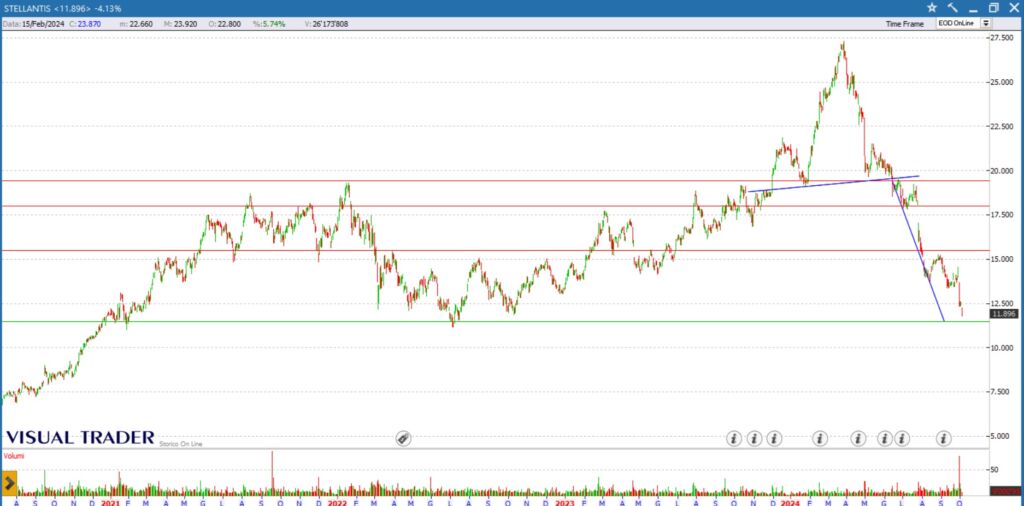Click the 2021 year label on time axis

click(111, 503)
